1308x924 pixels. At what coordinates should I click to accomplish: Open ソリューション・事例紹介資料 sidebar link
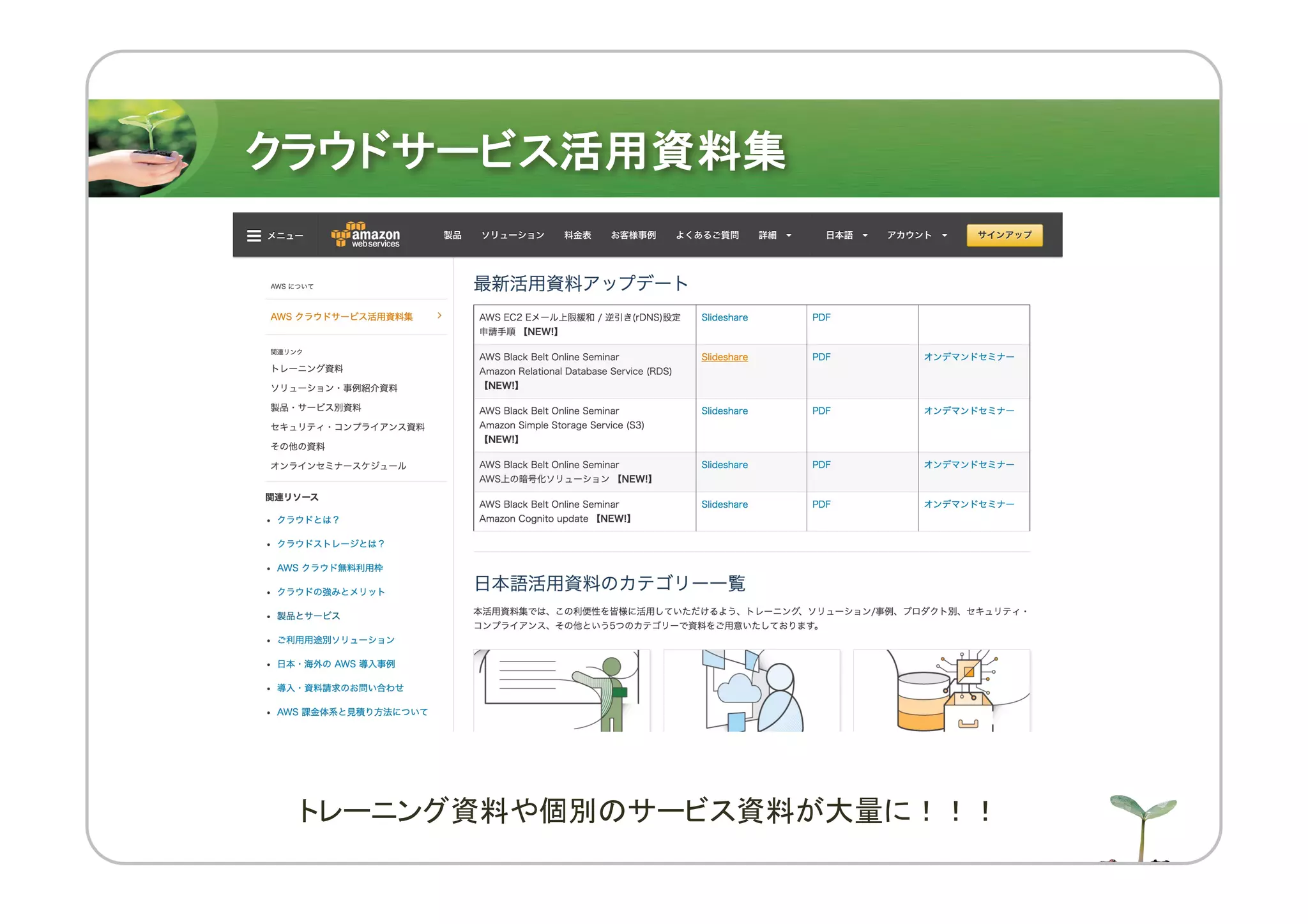coord(334,388)
